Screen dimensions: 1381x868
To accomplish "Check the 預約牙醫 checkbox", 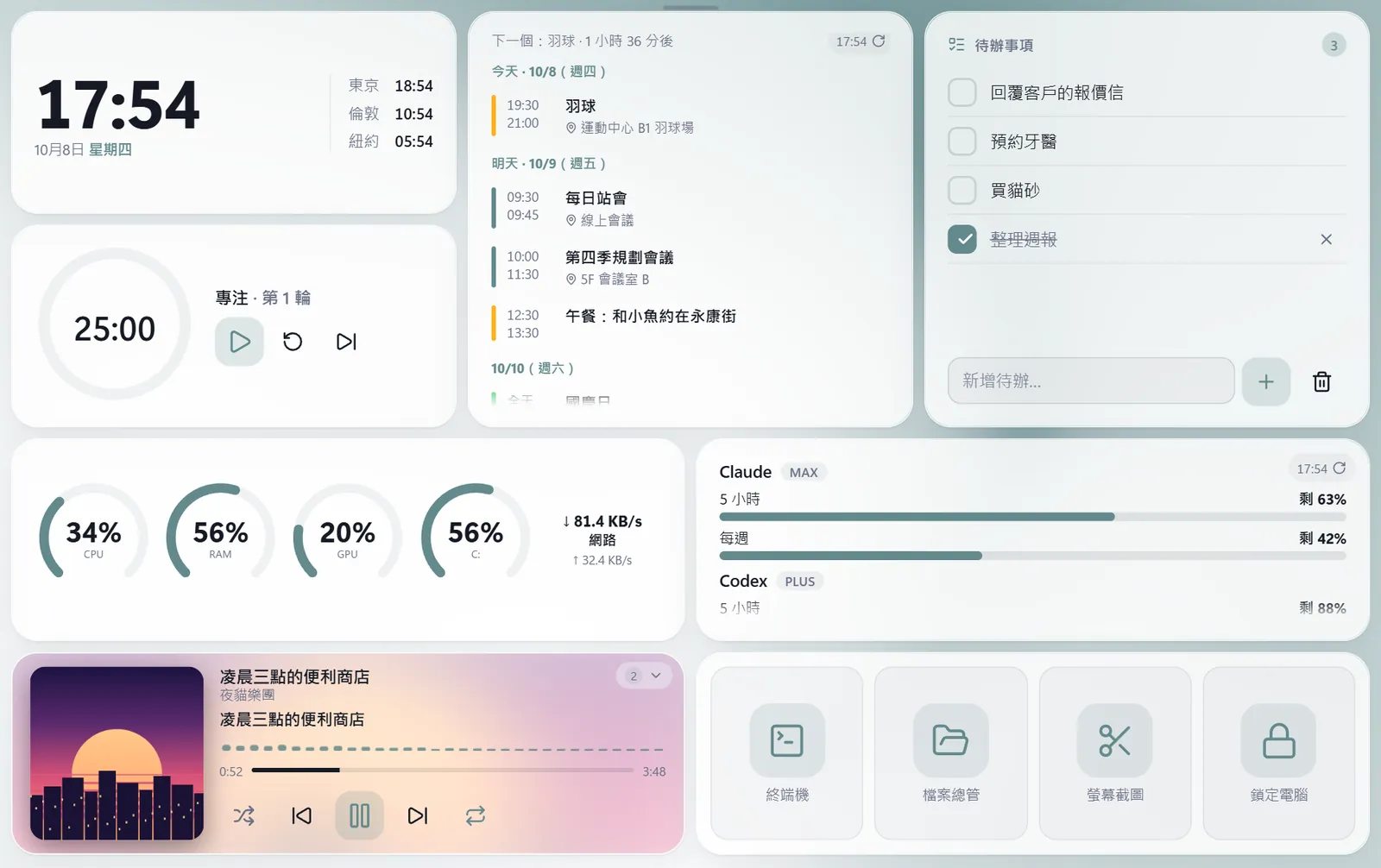I will [962, 142].
